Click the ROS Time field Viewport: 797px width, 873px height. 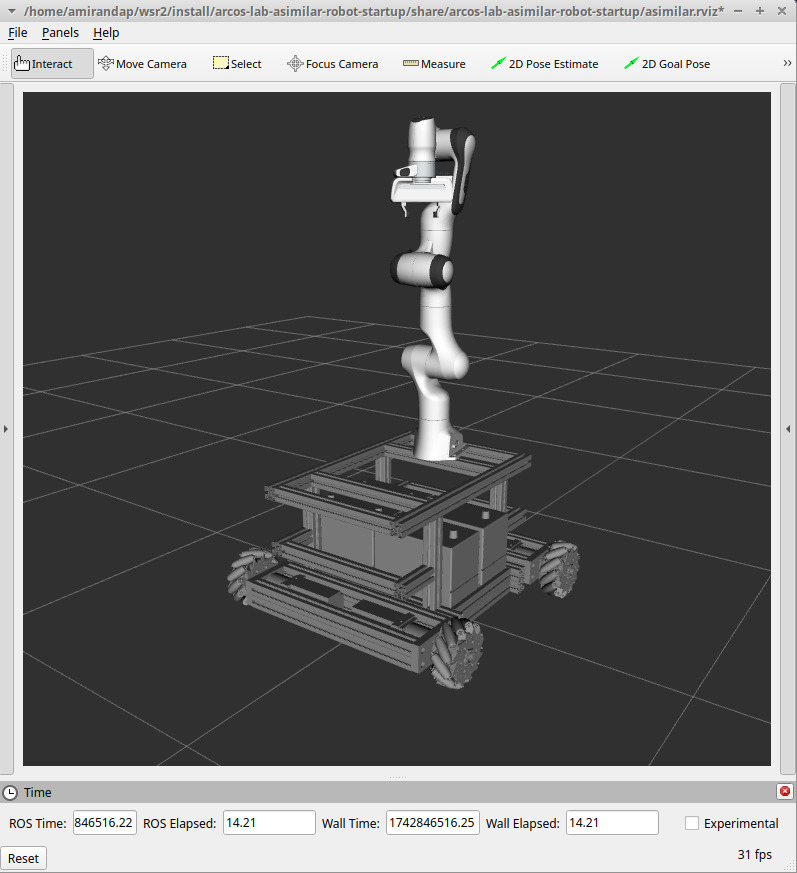coord(104,823)
